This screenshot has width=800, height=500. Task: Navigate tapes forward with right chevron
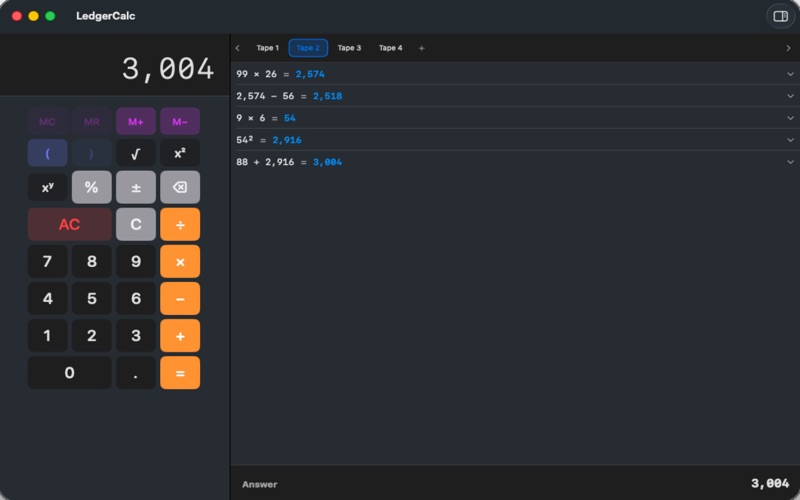click(x=788, y=48)
